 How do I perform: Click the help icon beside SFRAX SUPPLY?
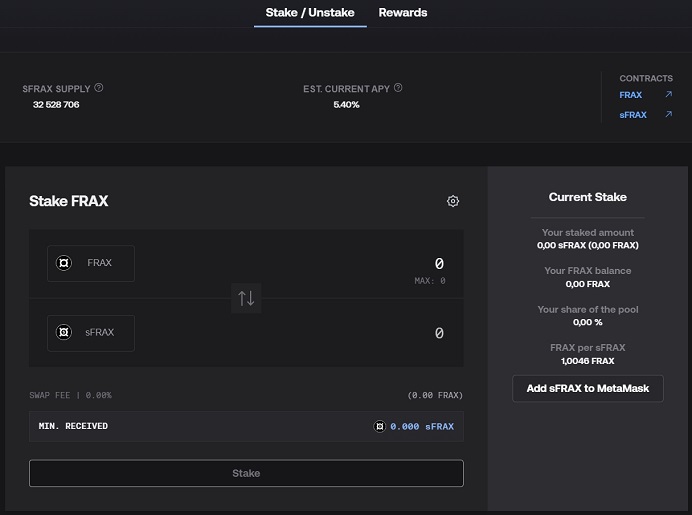tap(99, 88)
